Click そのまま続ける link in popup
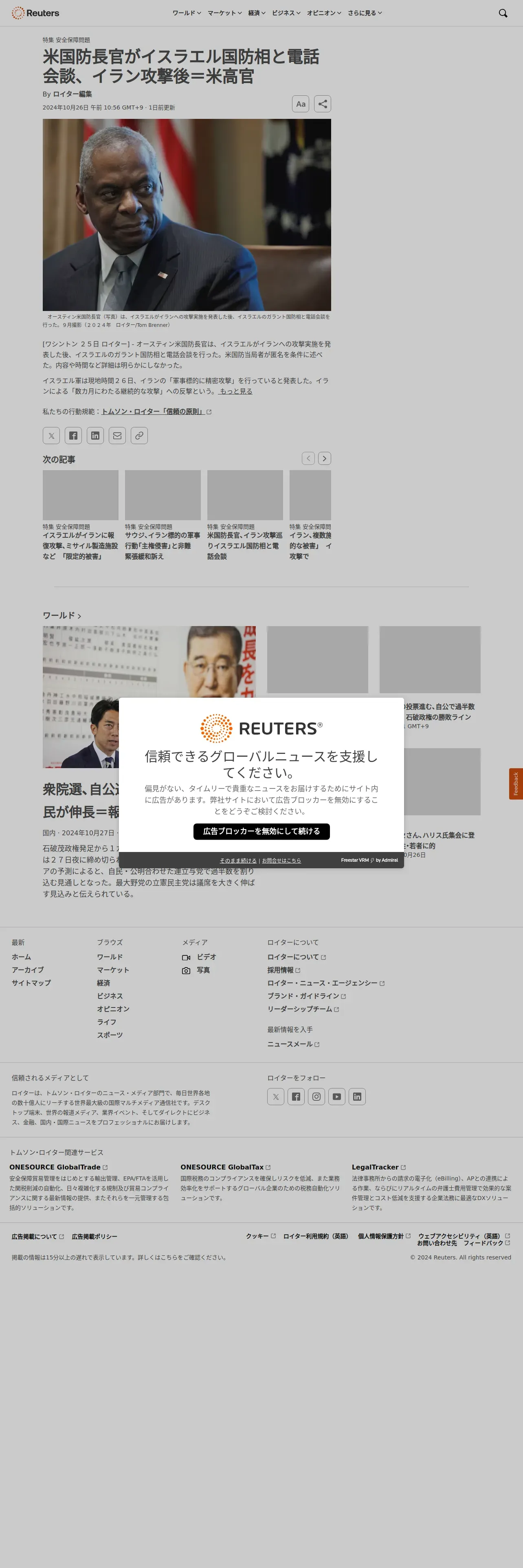 tap(238, 861)
